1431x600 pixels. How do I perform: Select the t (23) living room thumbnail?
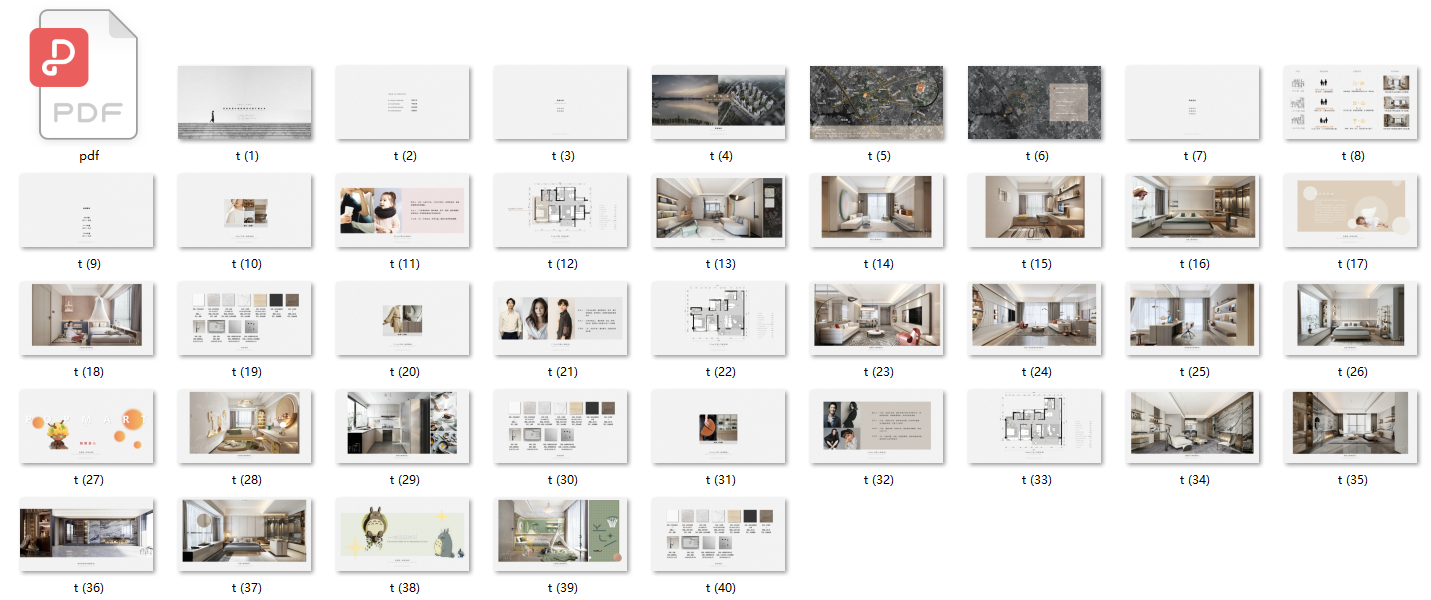pos(876,319)
